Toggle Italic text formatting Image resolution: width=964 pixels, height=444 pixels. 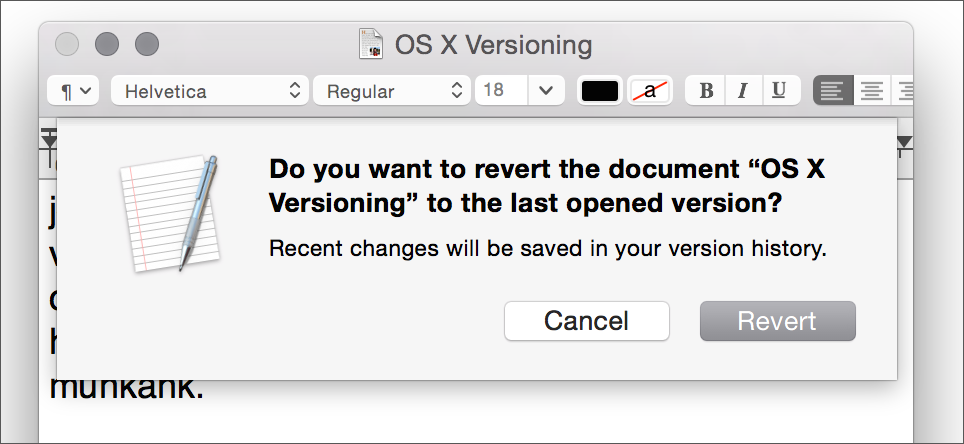(x=743, y=91)
